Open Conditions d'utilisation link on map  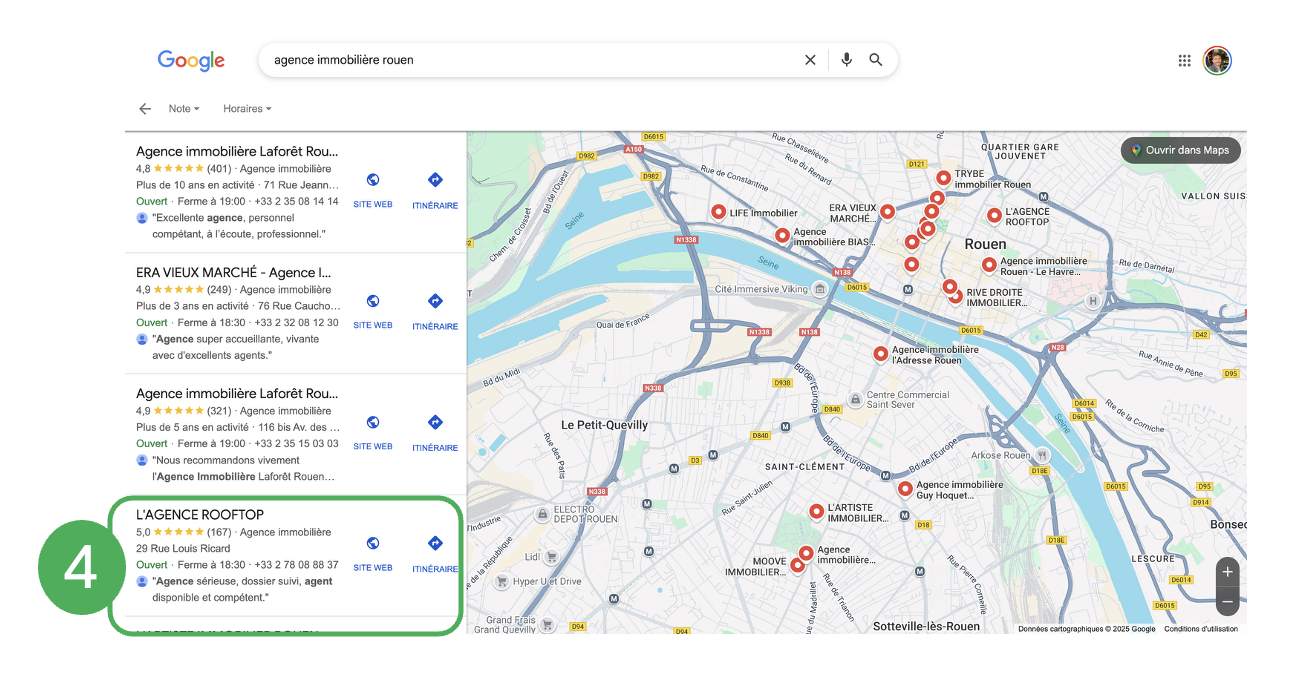[1201, 629]
